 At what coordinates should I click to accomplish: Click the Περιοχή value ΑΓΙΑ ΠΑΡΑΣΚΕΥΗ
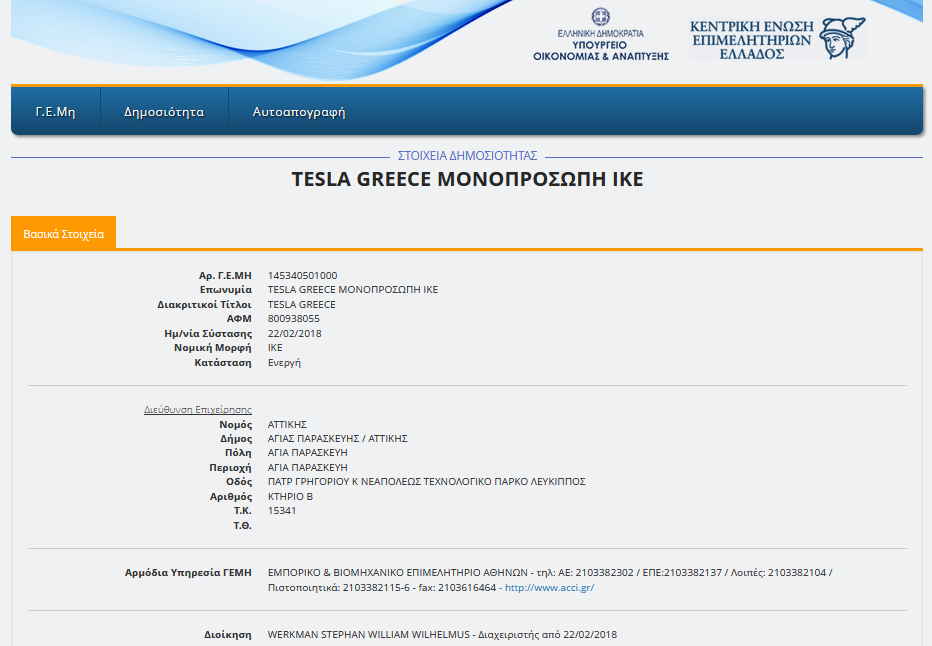307,468
